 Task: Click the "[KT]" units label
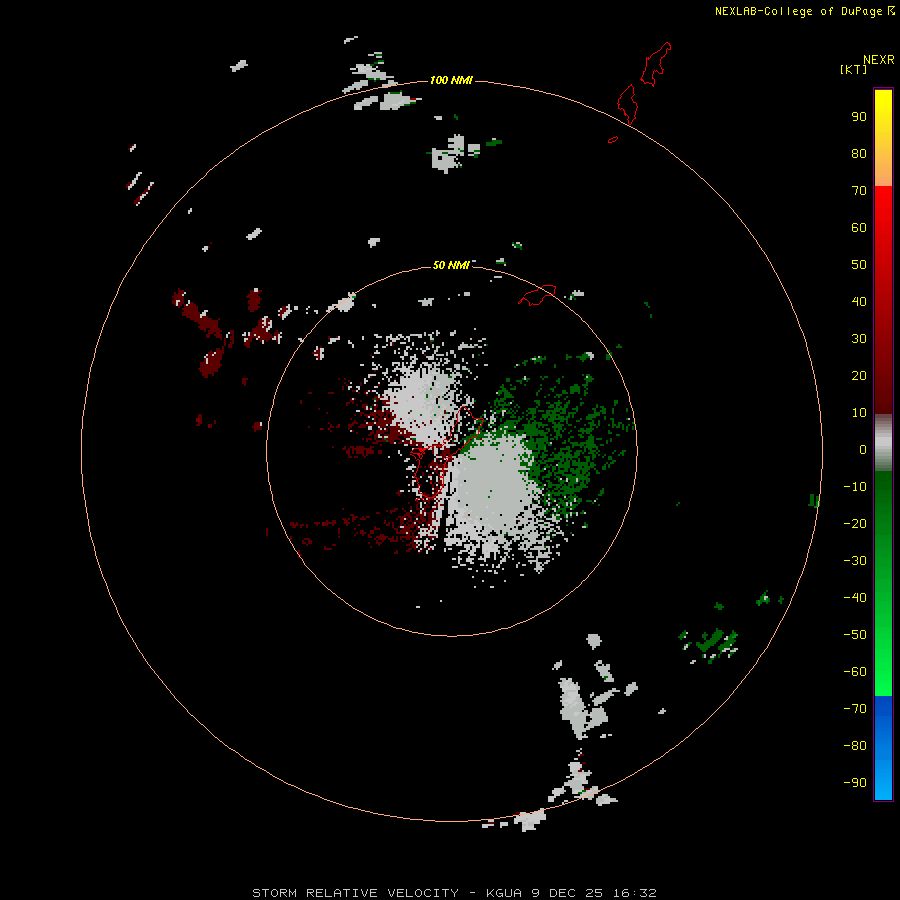[853, 69]
